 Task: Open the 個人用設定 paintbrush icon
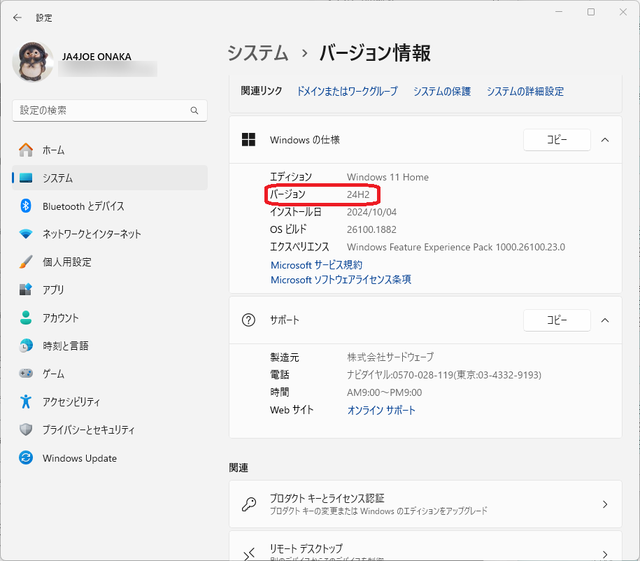[26, 262]
